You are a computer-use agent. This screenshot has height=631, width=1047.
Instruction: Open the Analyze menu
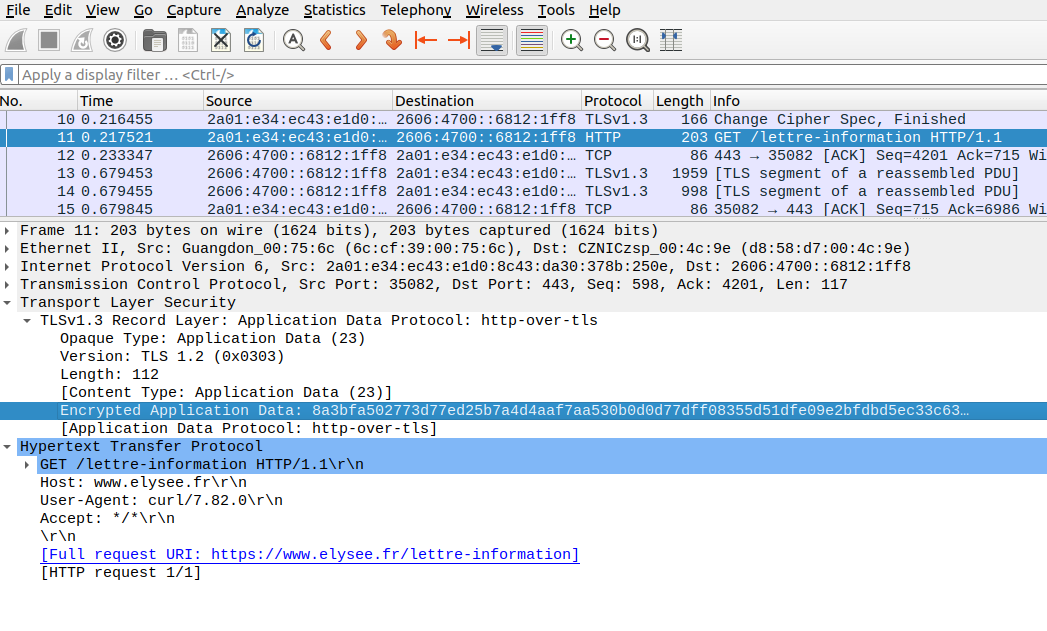tap(262, 10)
